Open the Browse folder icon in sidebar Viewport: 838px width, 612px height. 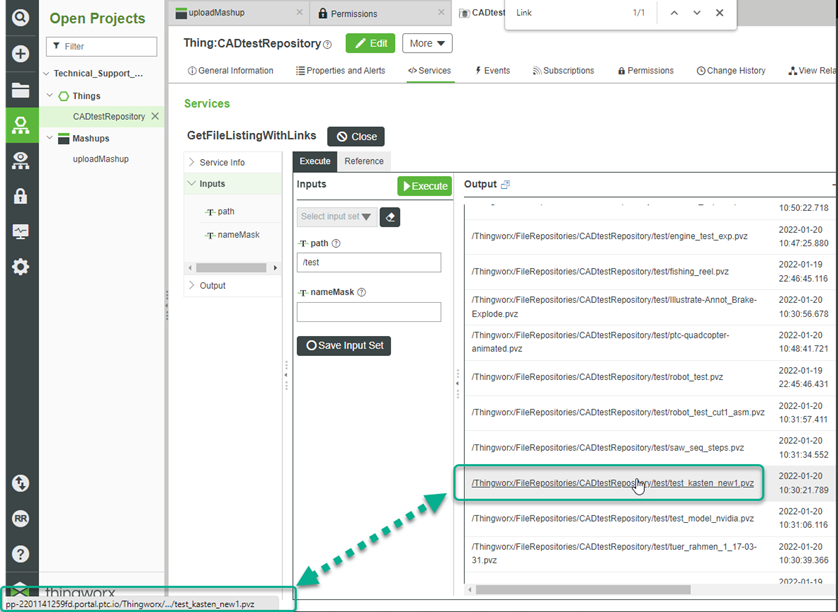[20, 90]
